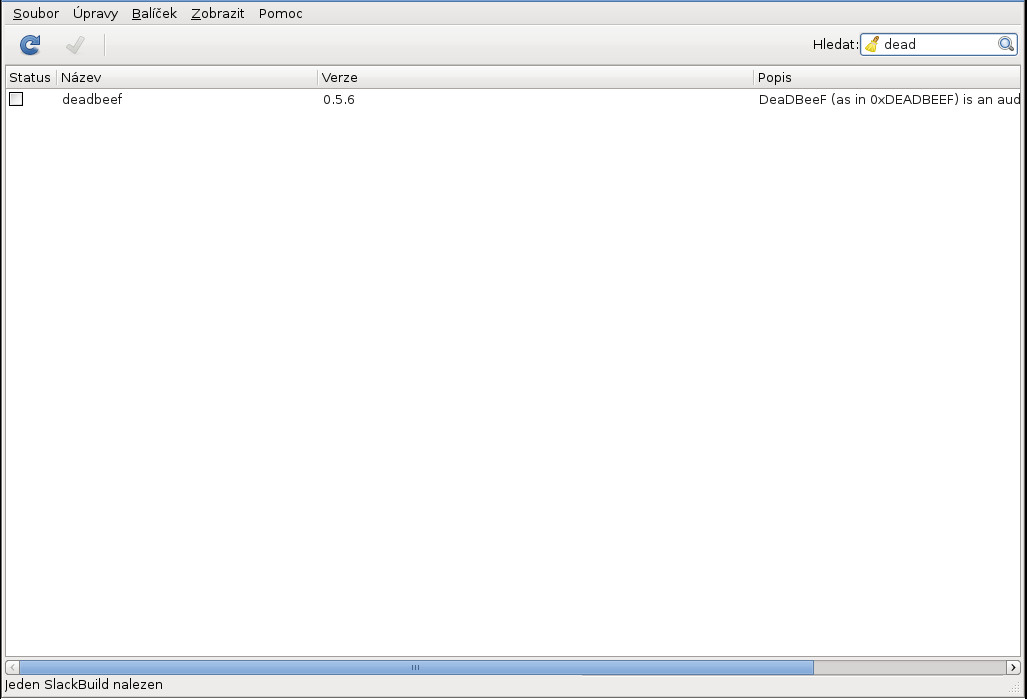This screenshot has width=1027, height=699.
Task: Click the scrollbar right arrow
Action: coord(1013,668)
